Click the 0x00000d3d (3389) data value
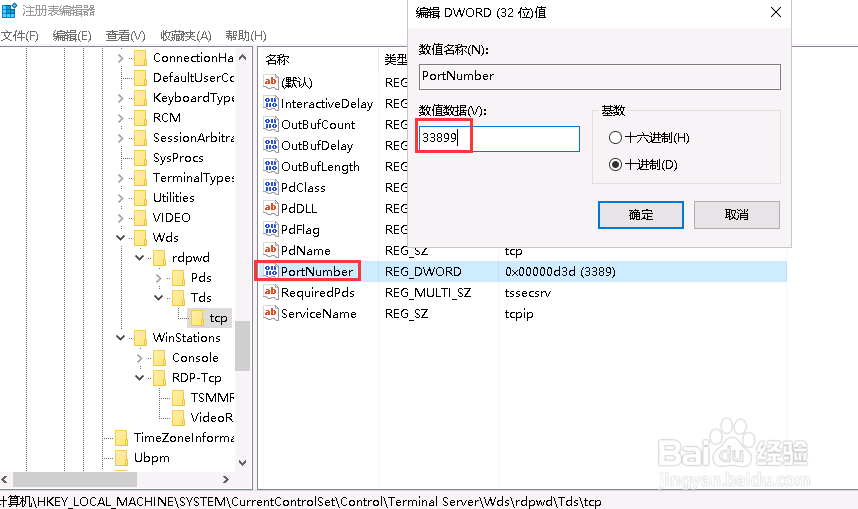 point(560,271)
